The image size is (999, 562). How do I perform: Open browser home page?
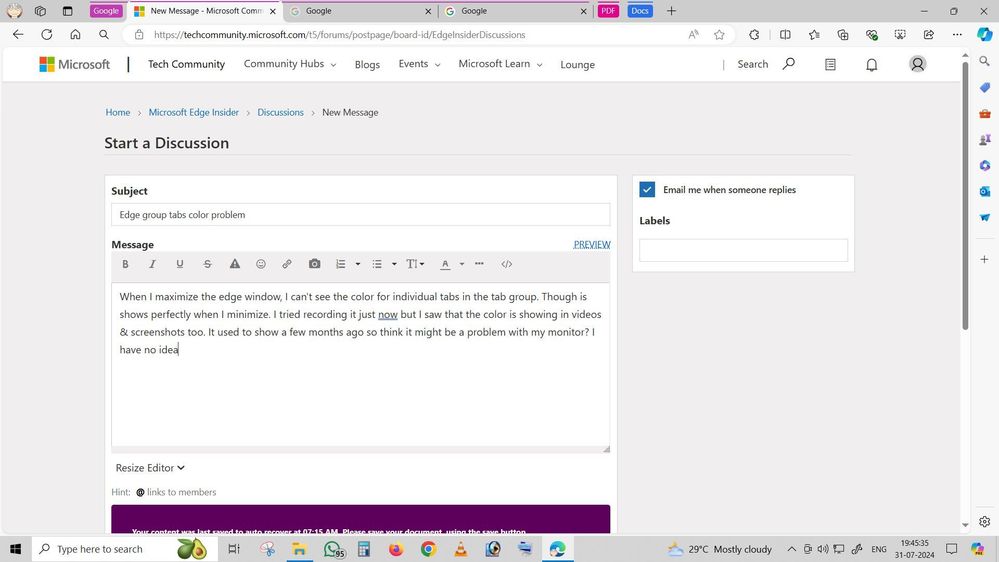coord(75,34)
